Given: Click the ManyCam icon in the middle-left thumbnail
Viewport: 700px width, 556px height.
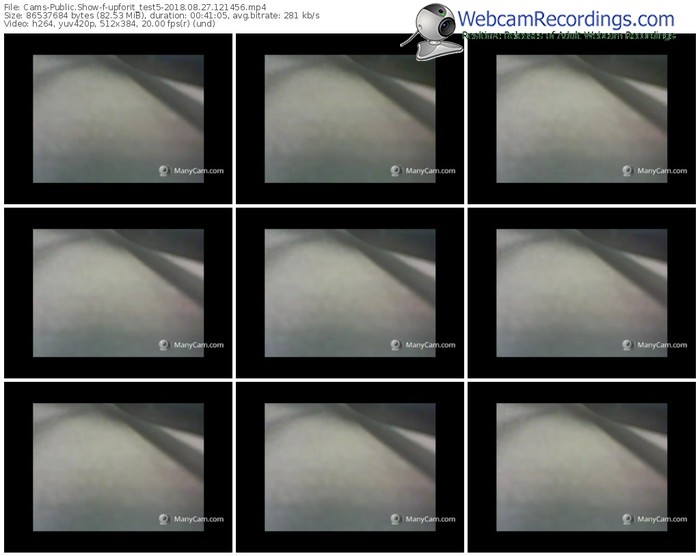Looking at the screenshot, I should tap(164, 345).
